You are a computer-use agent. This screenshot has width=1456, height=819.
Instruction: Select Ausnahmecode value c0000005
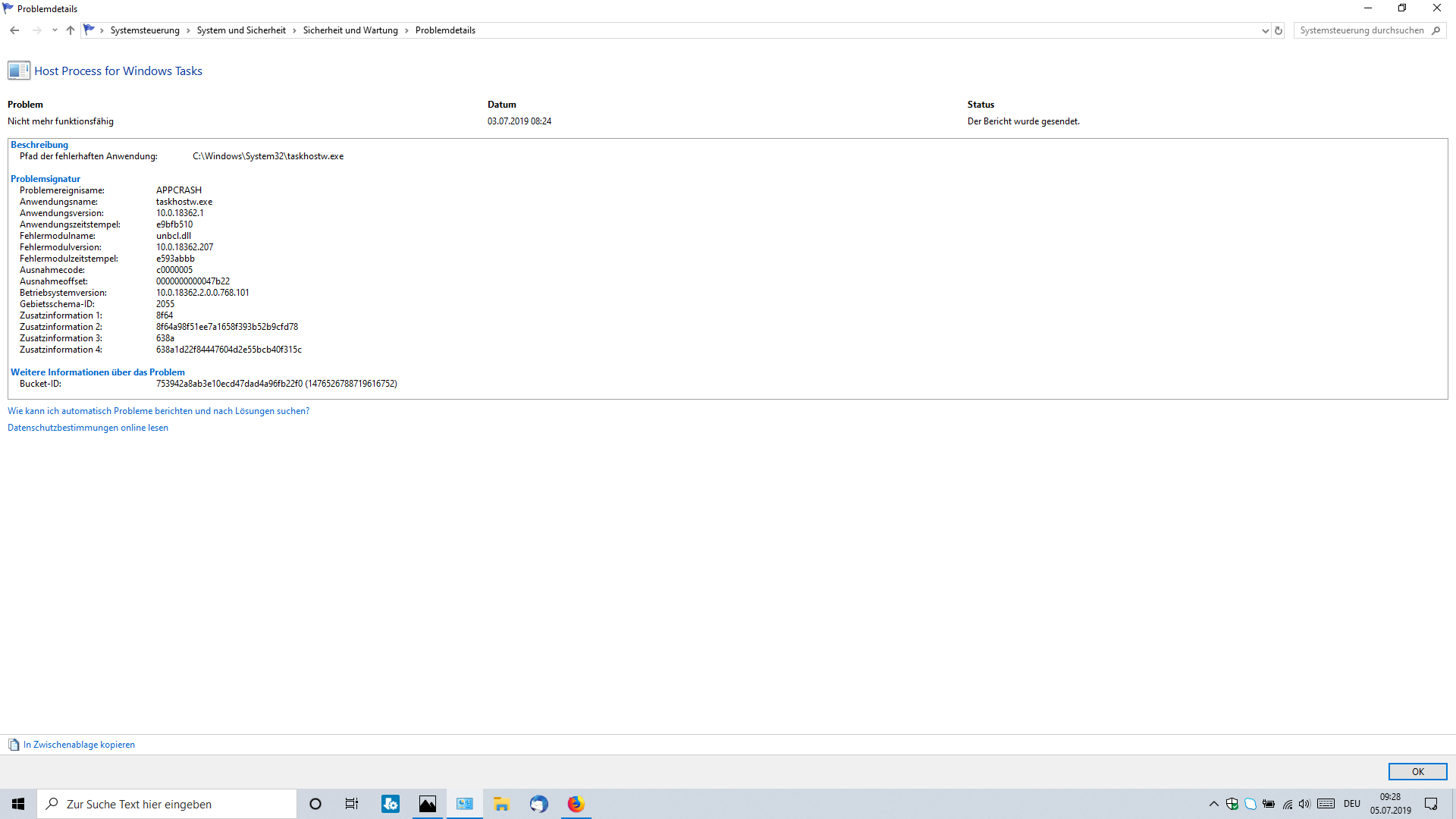[x=174, y=270]
